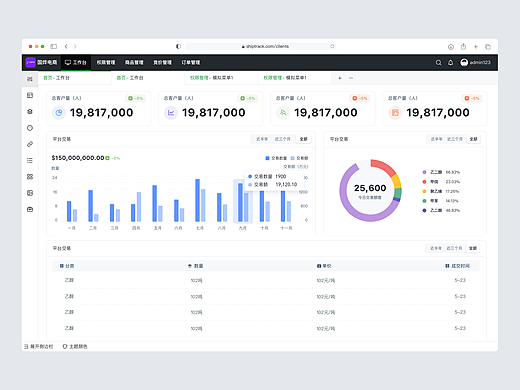Go forward using browser forward arrow
Image resolution: width=520 pixels, height=390 pixels.
pyautogui.click(x=75, y=46)
